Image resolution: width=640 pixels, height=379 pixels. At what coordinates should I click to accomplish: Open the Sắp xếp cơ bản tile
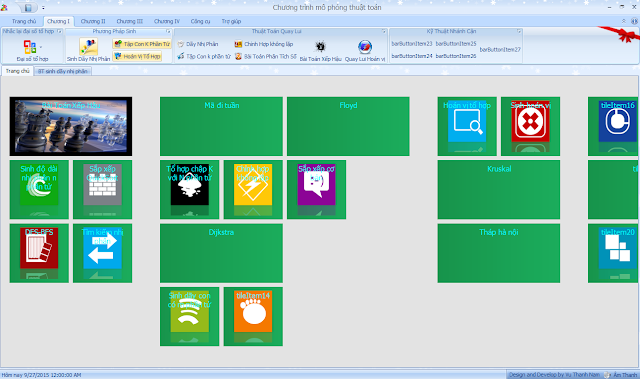[316, 190]
